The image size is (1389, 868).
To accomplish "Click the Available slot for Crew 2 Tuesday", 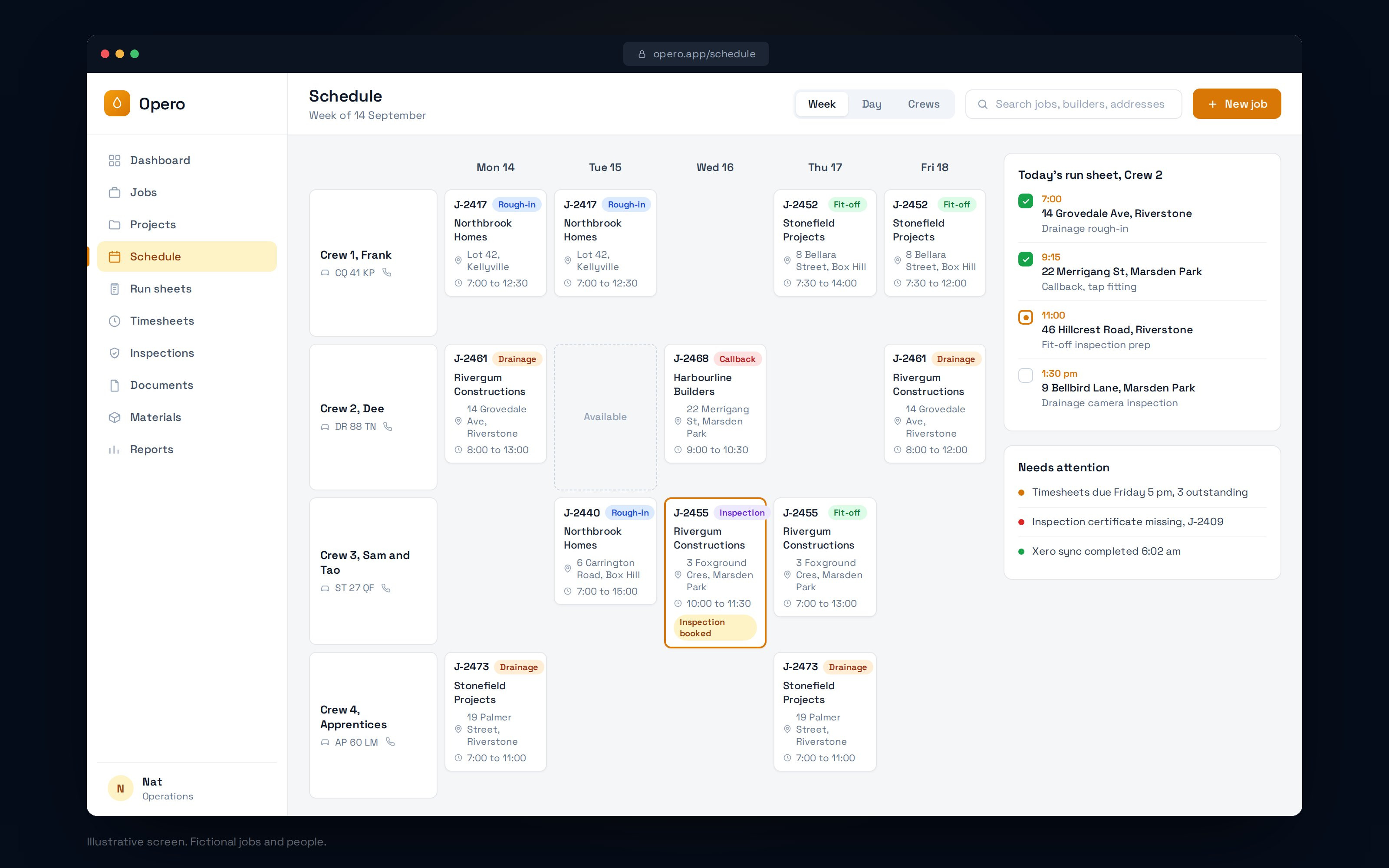I will click(x=605, y=417).
